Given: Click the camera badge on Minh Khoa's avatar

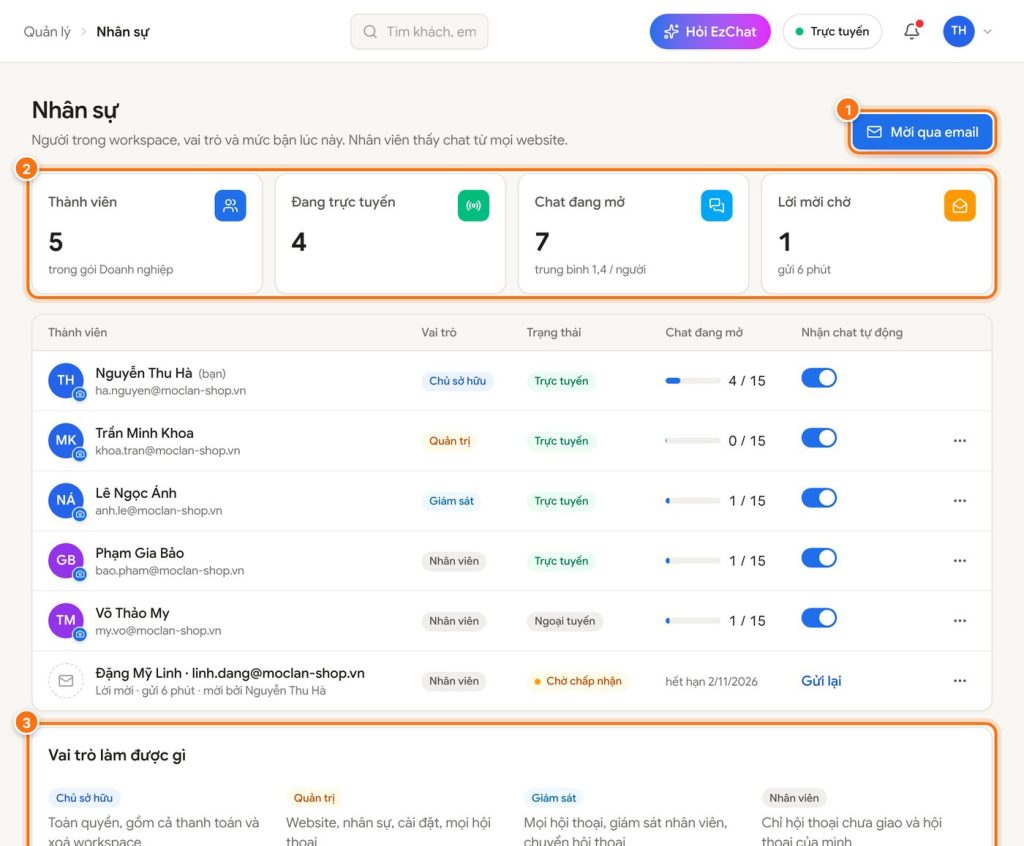Looking at the screenshot, I should pyautogui.click(x=80, y=455).
